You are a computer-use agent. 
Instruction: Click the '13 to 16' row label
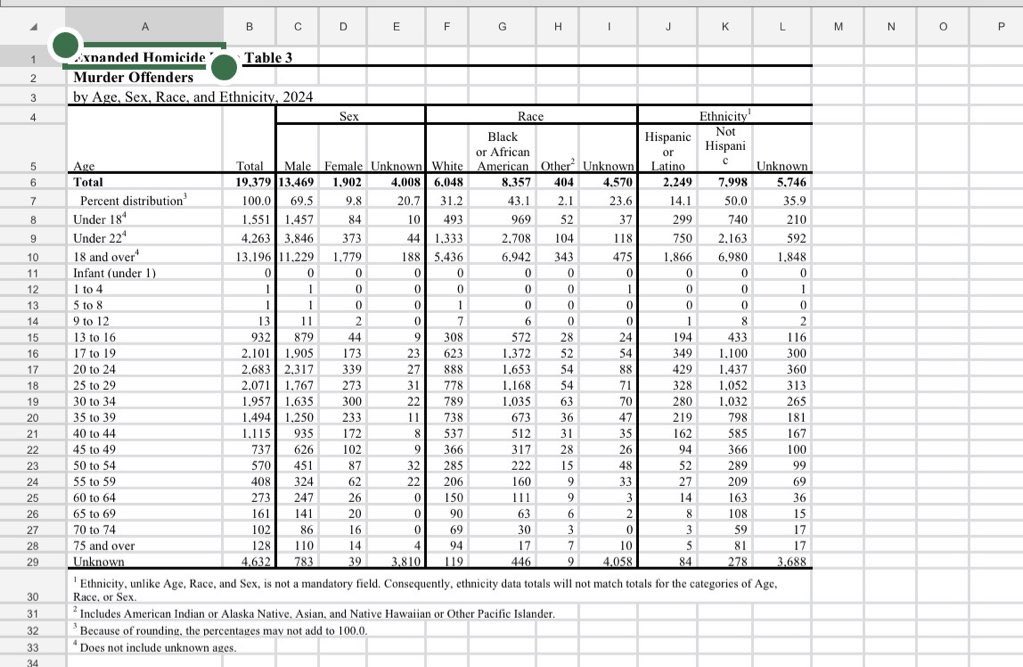click(94, 337)
